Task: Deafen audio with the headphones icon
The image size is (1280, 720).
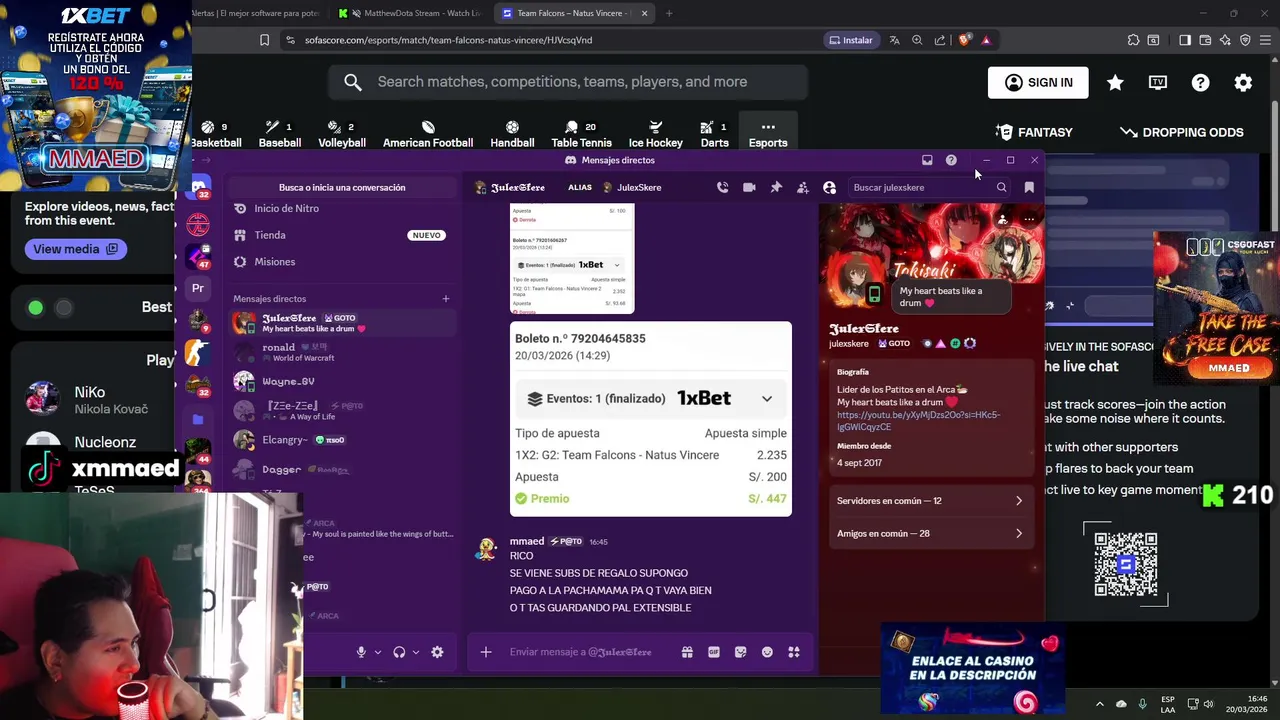Action: (399, 652)
